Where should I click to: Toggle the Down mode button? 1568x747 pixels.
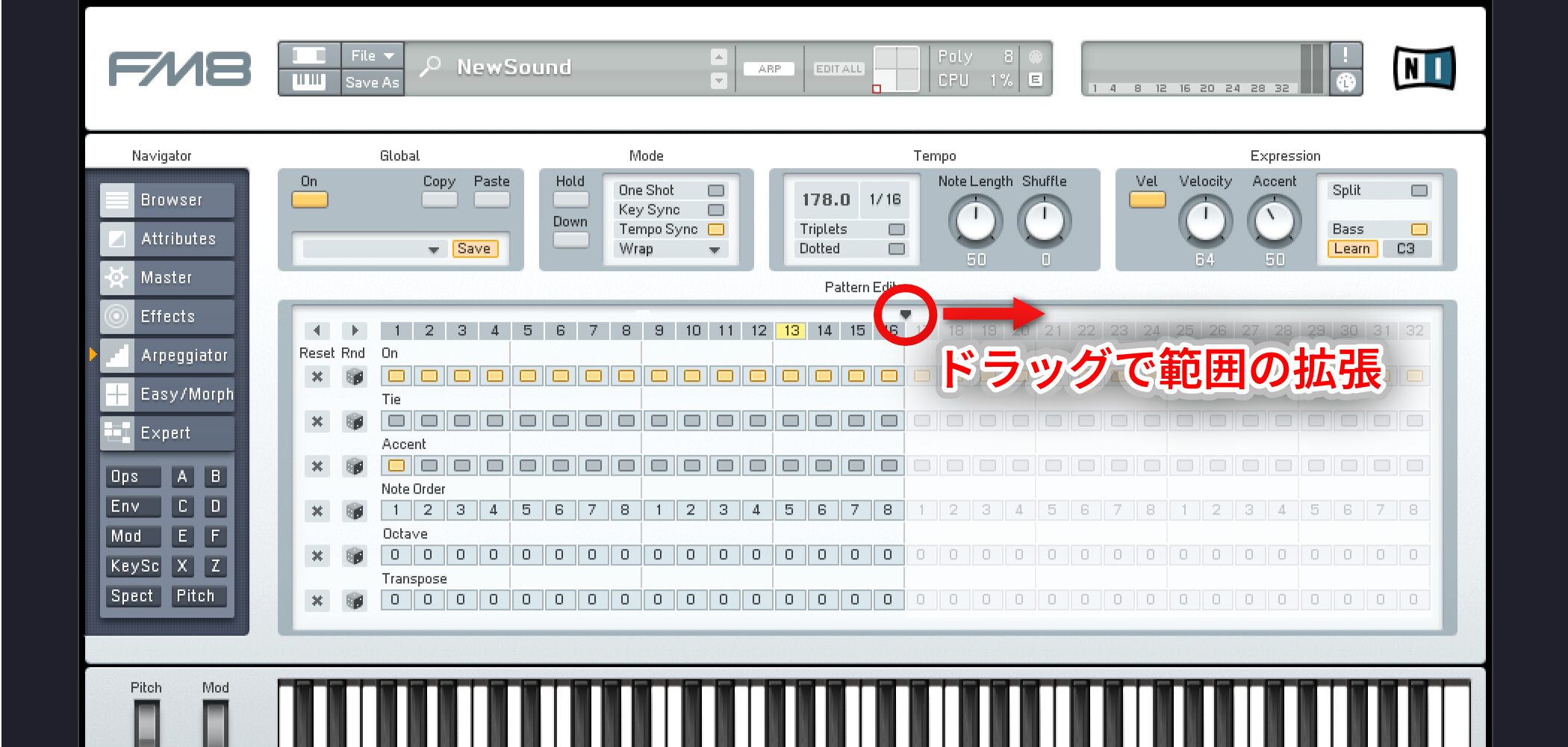571,241
